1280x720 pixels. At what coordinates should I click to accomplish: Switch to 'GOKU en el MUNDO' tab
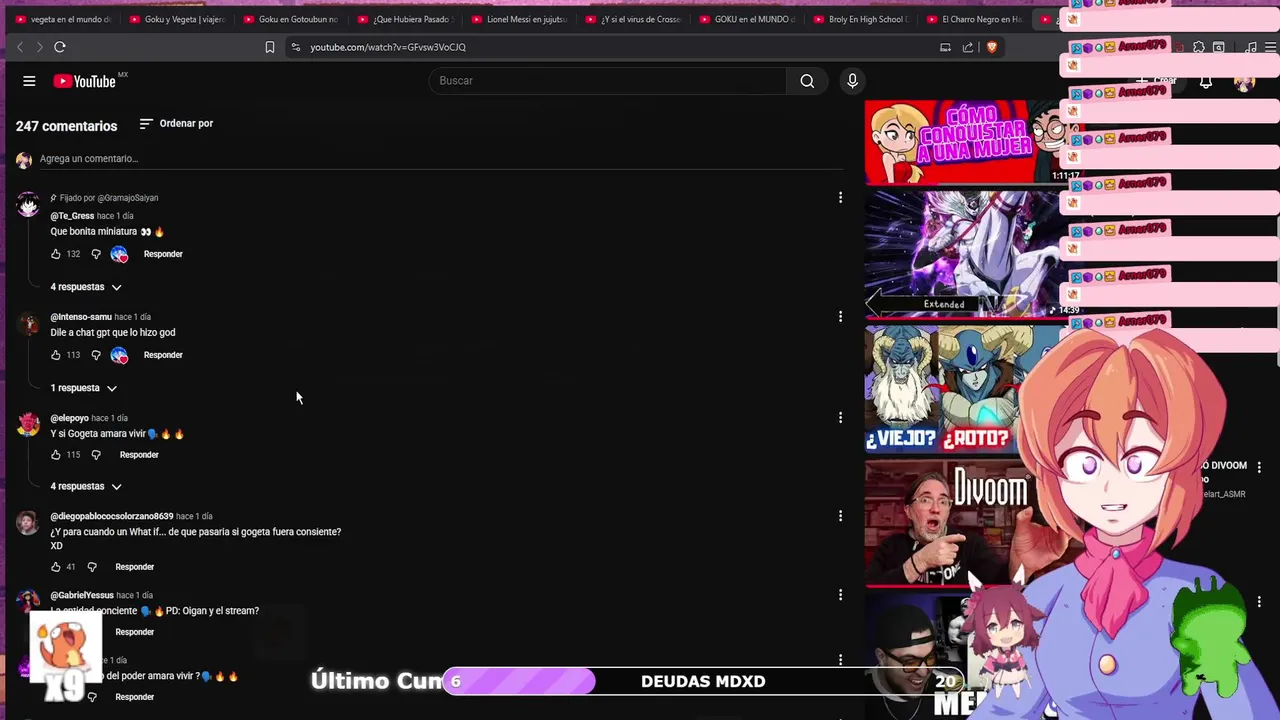[749, 19]
